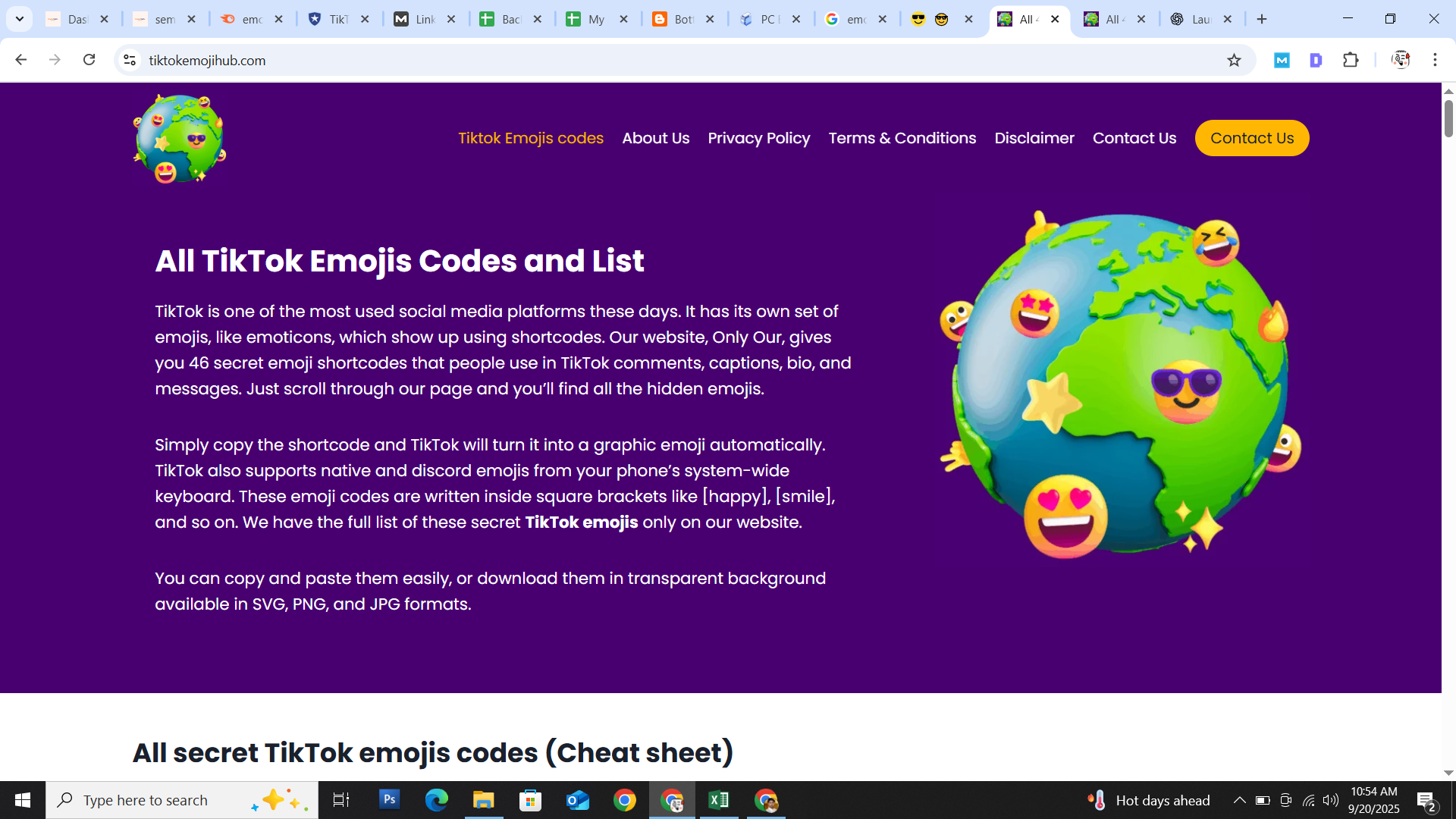Click the plain-text Contact Us nav link

1134,138
